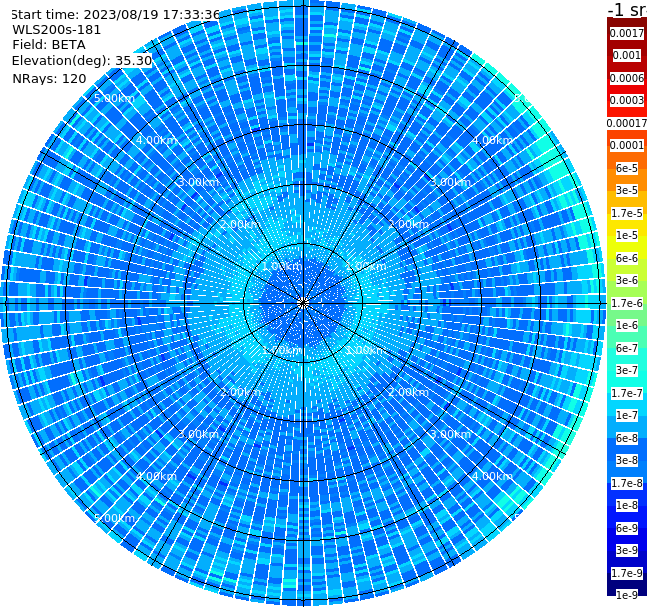Click the 3e-7 colorbar label
This screenshot has height=607, width=647.
tap(627, 370)
